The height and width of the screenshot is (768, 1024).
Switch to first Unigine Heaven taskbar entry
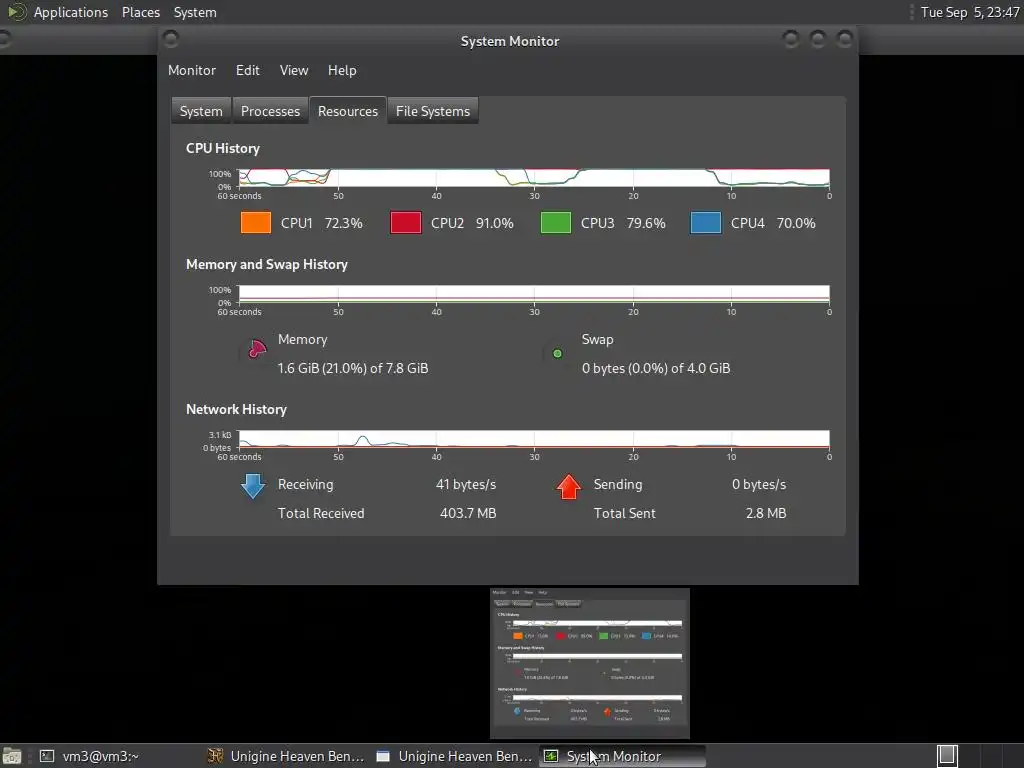pyautogui.click(x=285, y=756)
